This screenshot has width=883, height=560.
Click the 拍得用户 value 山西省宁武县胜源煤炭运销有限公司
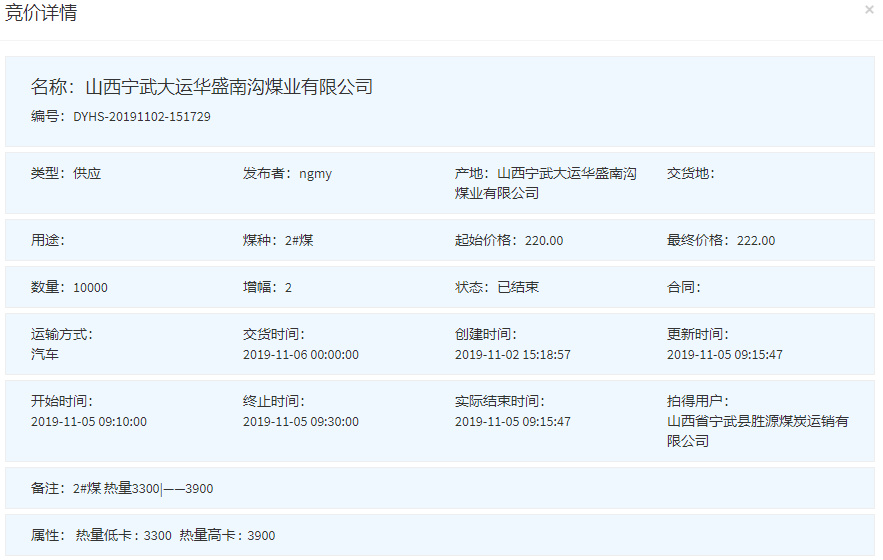tap(757, 431)
